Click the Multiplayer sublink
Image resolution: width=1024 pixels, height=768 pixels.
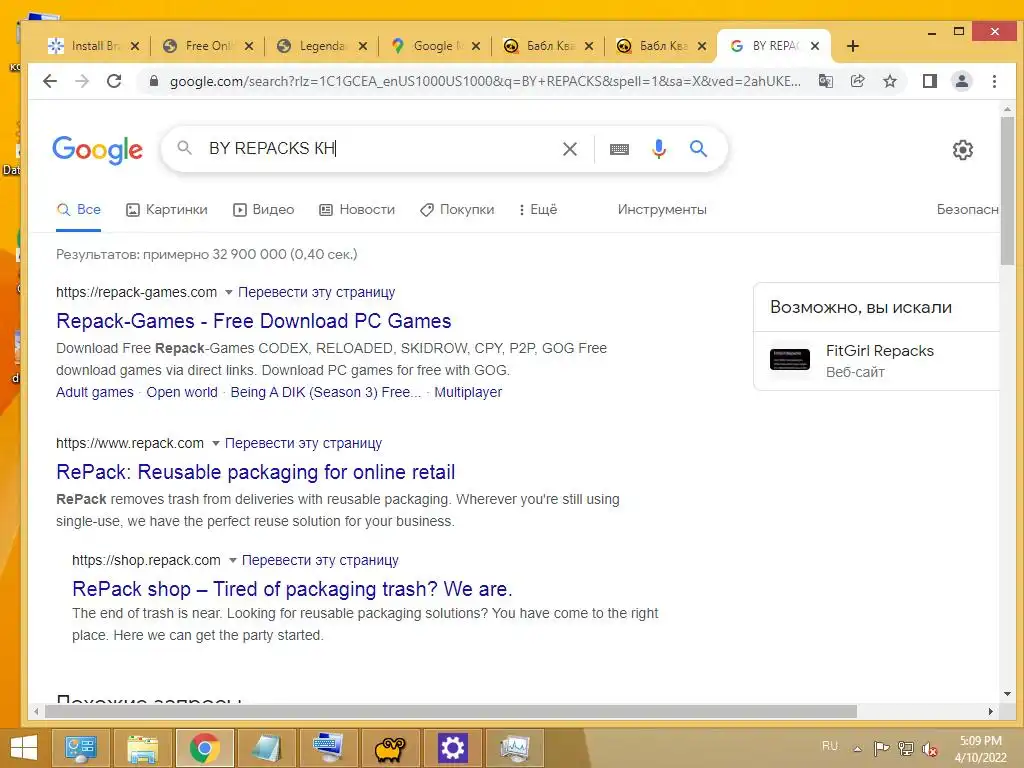(468, 392)
